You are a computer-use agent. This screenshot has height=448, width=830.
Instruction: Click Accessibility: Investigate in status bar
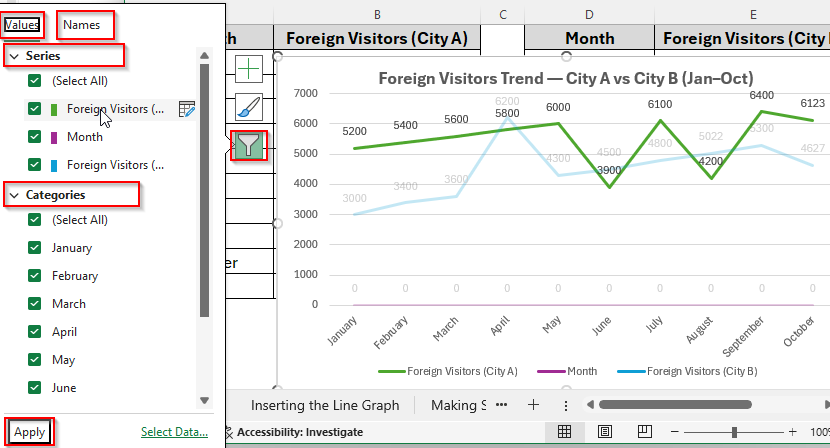pyautogui.click(x=300, y=432)
